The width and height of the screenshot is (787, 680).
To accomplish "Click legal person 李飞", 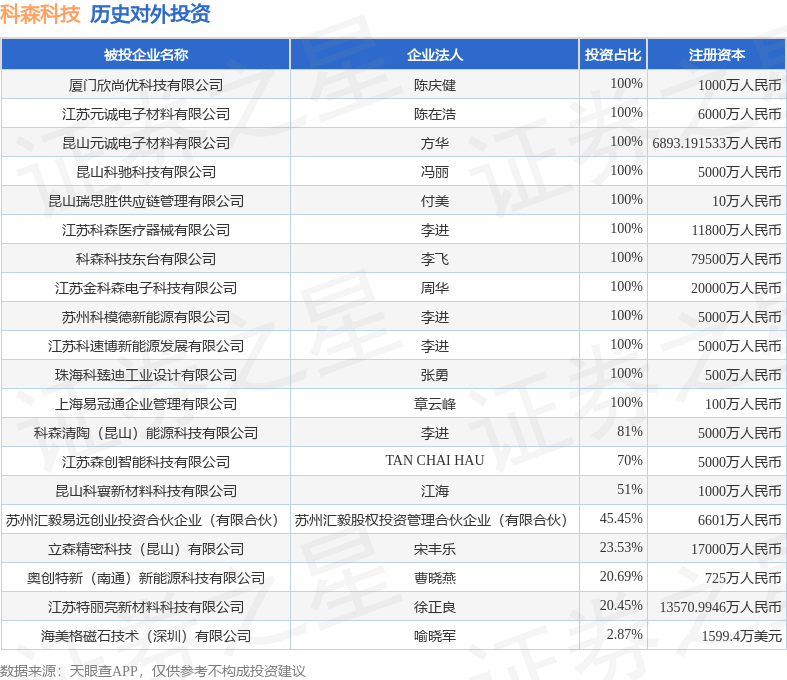I will pyautogui.click(x=435, y=259).
